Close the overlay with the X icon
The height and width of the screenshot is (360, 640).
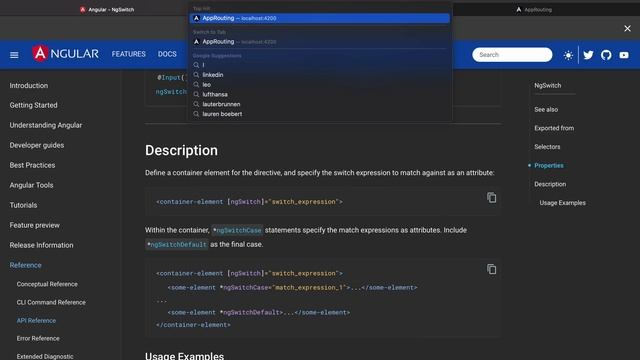coord(627,28)
